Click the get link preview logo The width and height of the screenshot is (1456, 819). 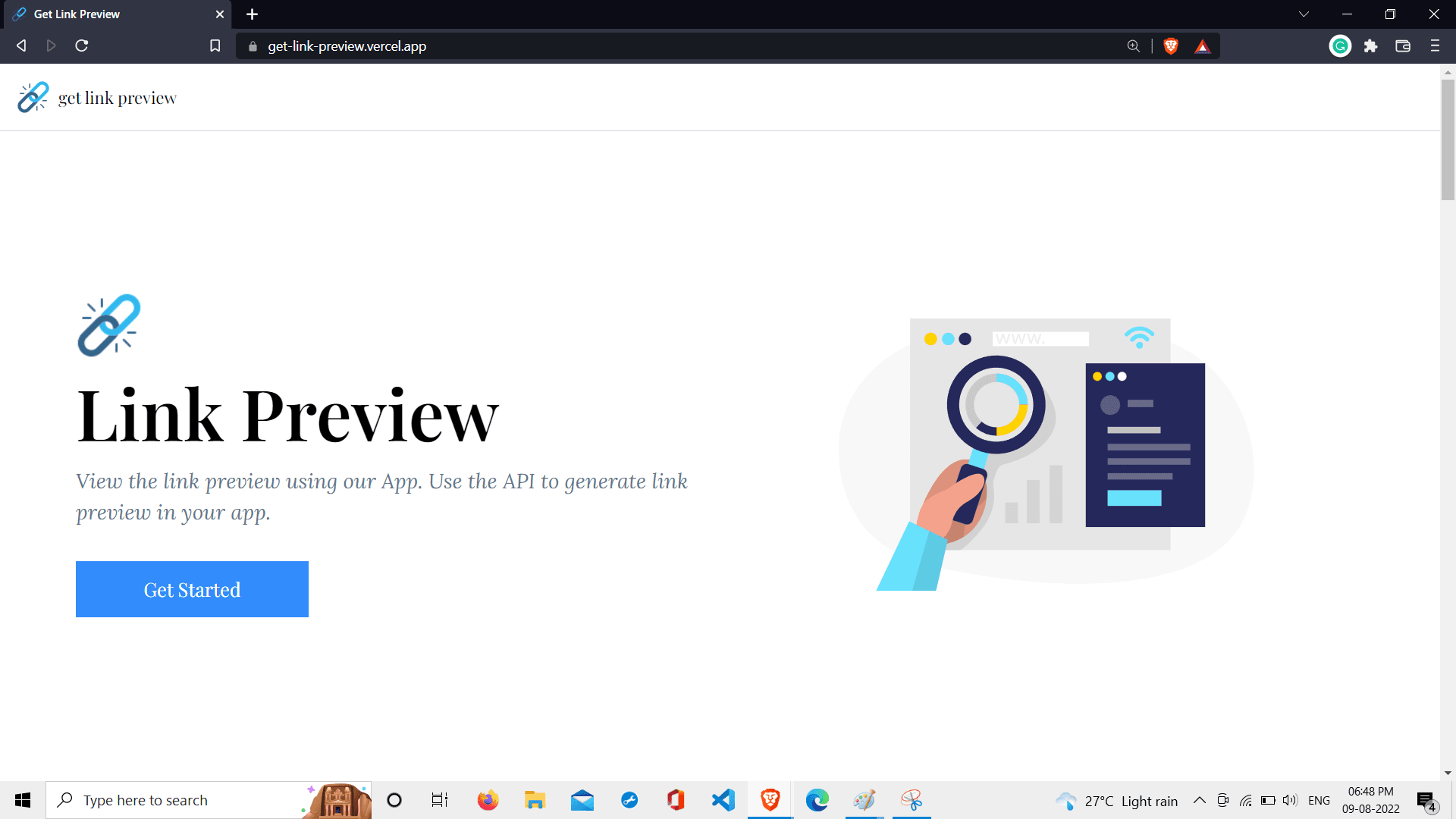click(x=97, y=97)
